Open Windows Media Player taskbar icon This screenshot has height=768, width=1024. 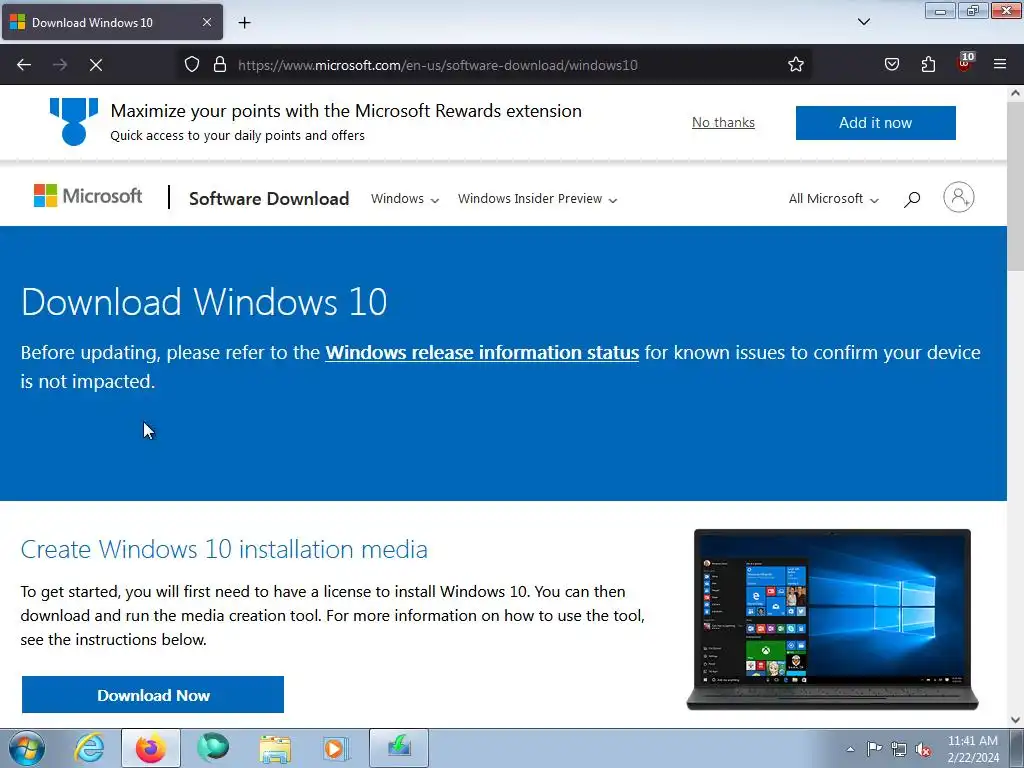click(x=337, y=748)
